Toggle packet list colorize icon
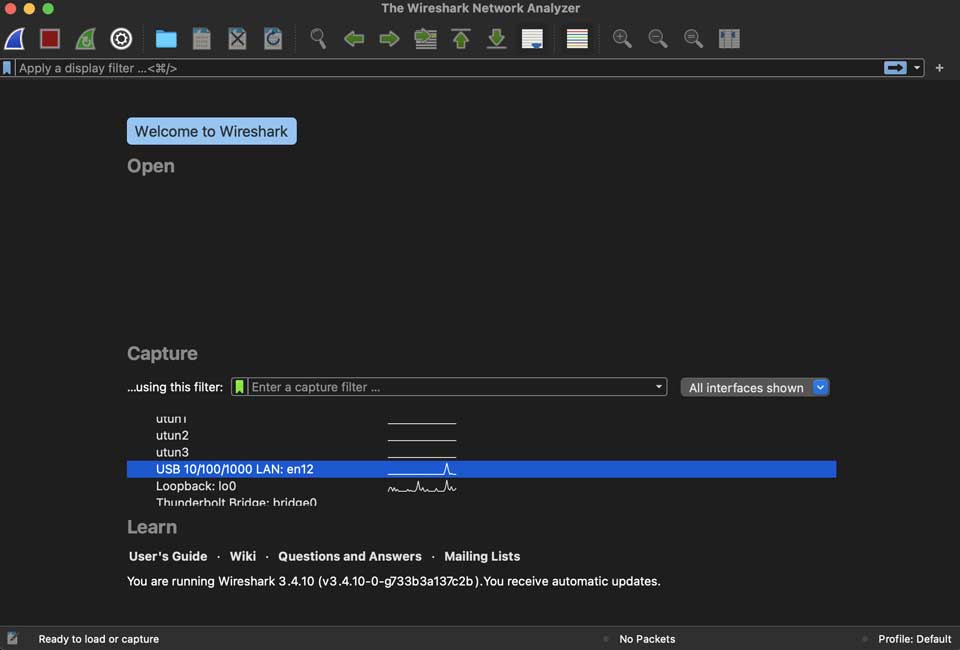Viewport: 960px width, 650px height. (x=577, y=39)
